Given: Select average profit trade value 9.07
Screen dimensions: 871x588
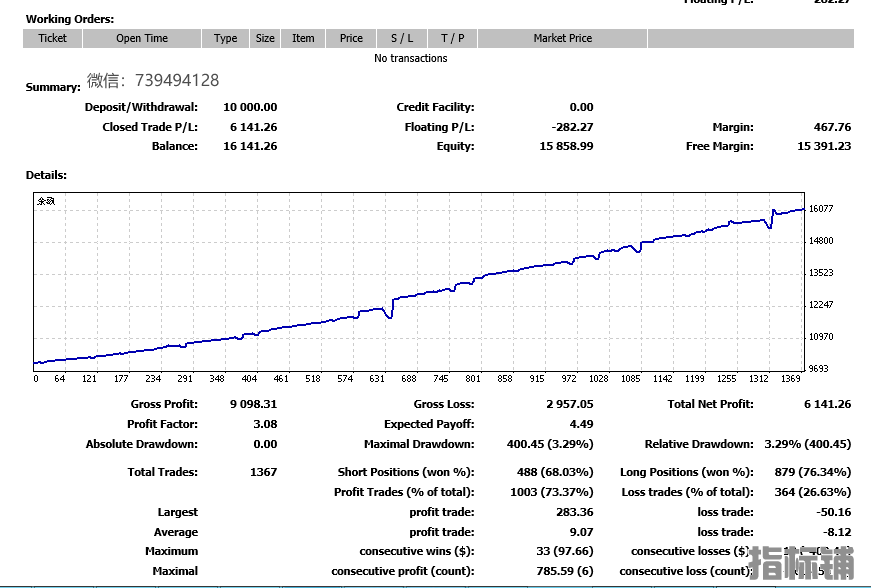Looking at the screenshot, I should tap(581, 532).
